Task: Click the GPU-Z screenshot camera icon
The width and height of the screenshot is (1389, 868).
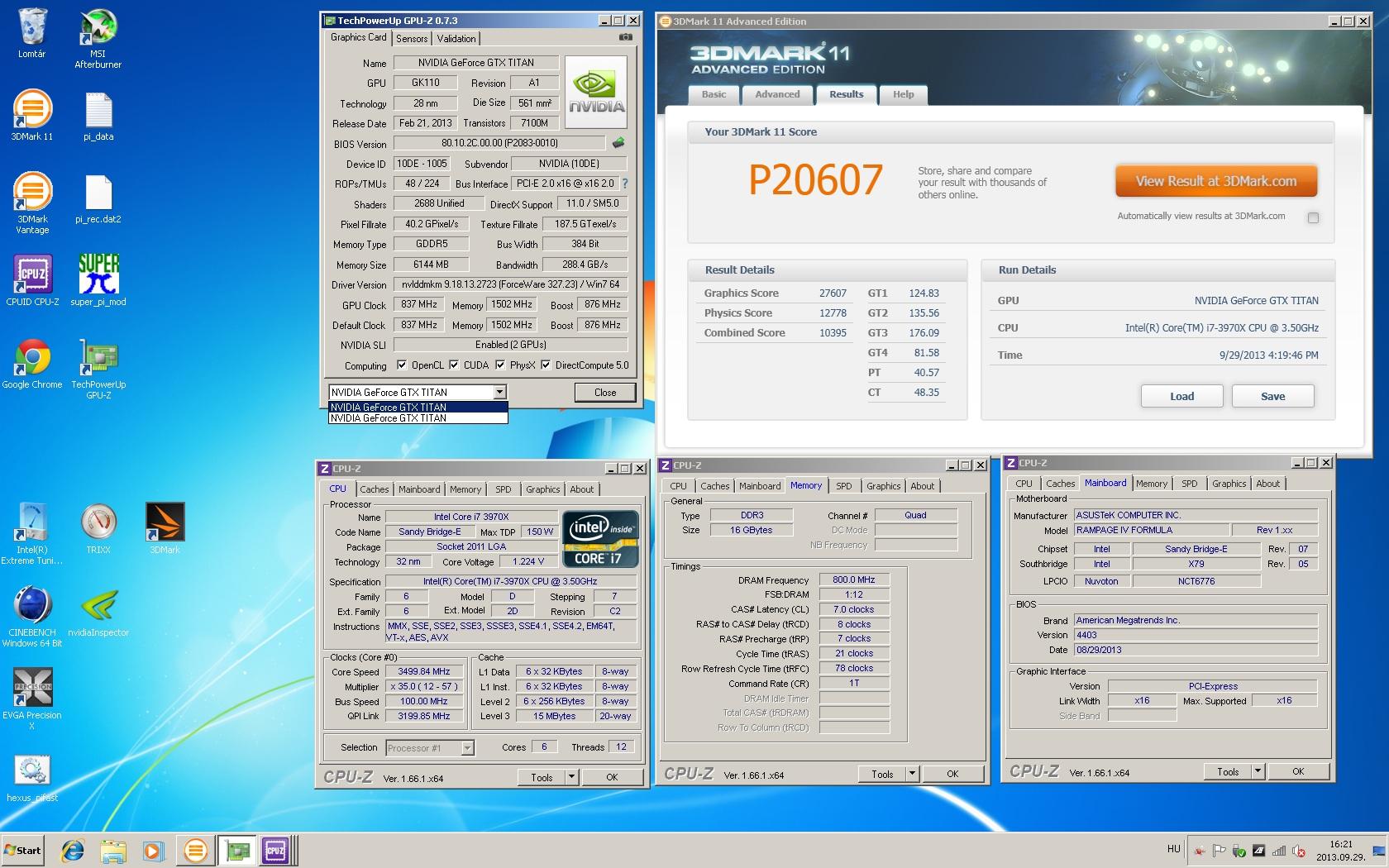Action: click(626, 37)
